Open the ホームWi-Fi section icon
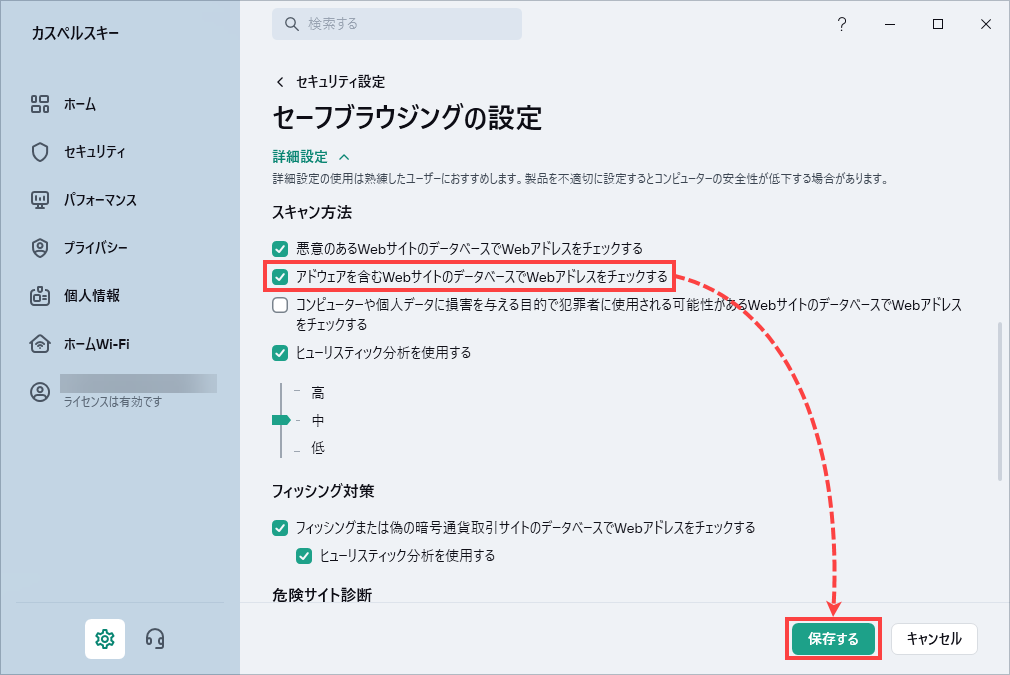 coord(40,344)
